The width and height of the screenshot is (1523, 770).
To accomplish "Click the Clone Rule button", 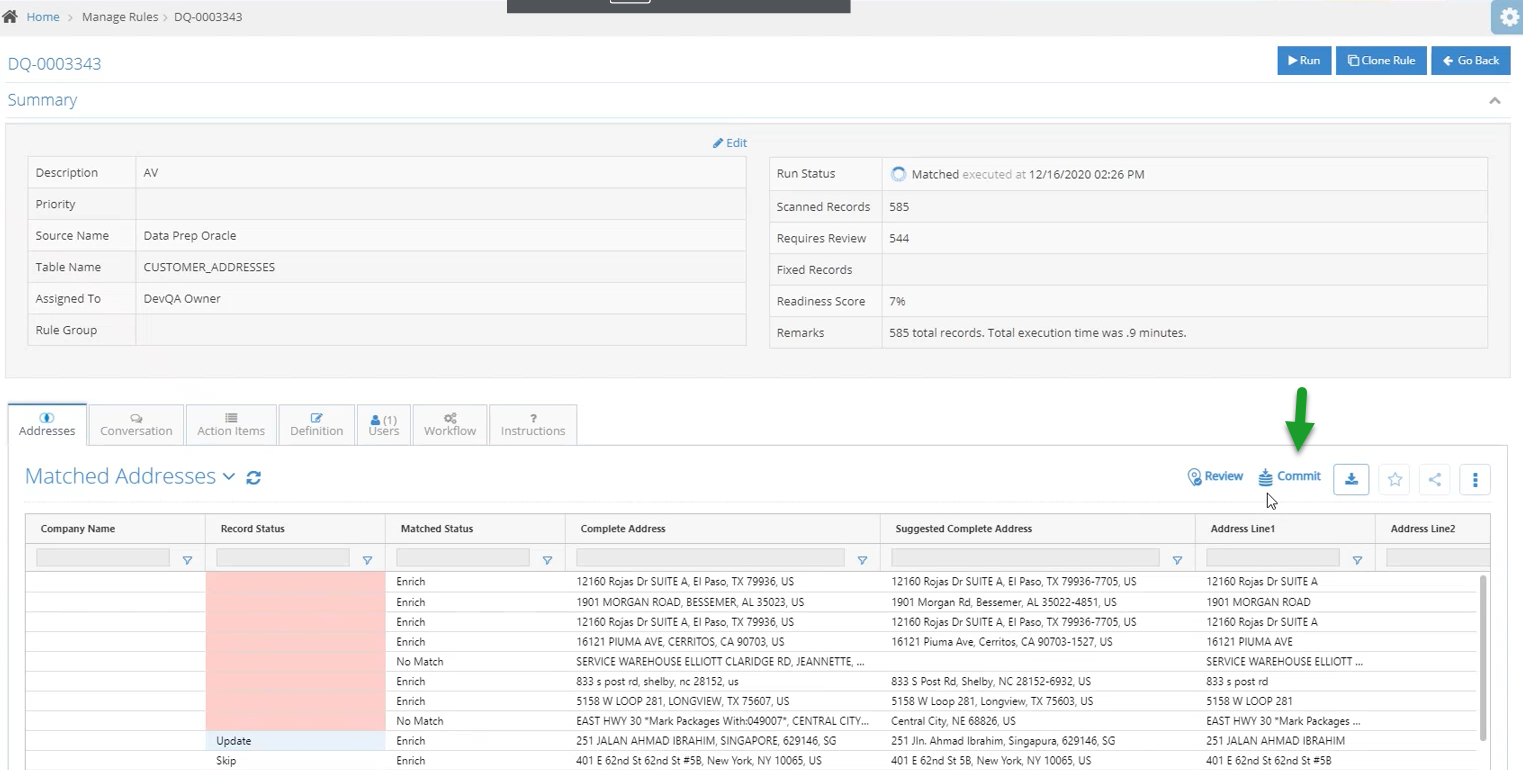I will click(1381, 60).
